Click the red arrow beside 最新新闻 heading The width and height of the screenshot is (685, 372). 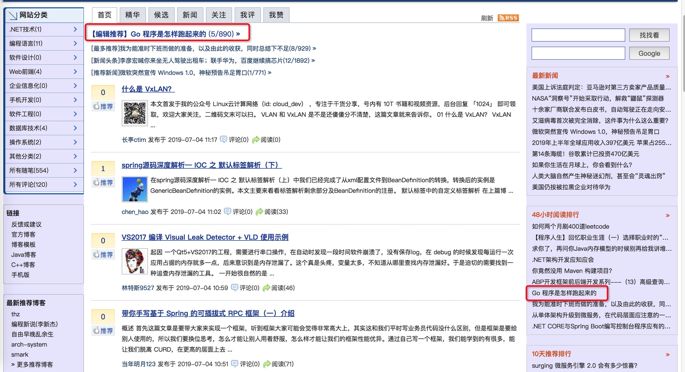[668, 76]
